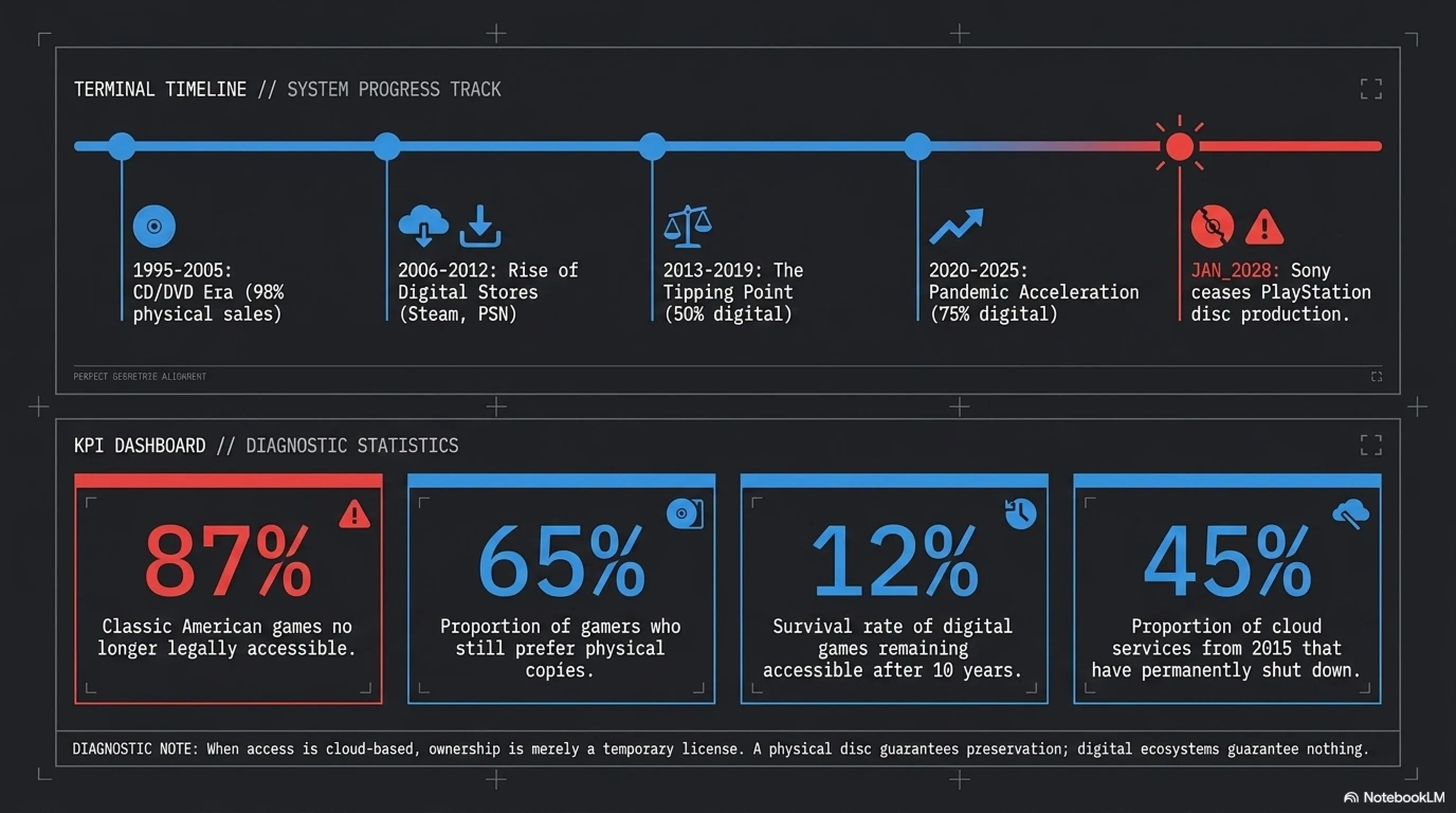Click the small expand icon at timeline panel footer
This screenshot has height=813, width=1456.
[x=1376, y=376]
